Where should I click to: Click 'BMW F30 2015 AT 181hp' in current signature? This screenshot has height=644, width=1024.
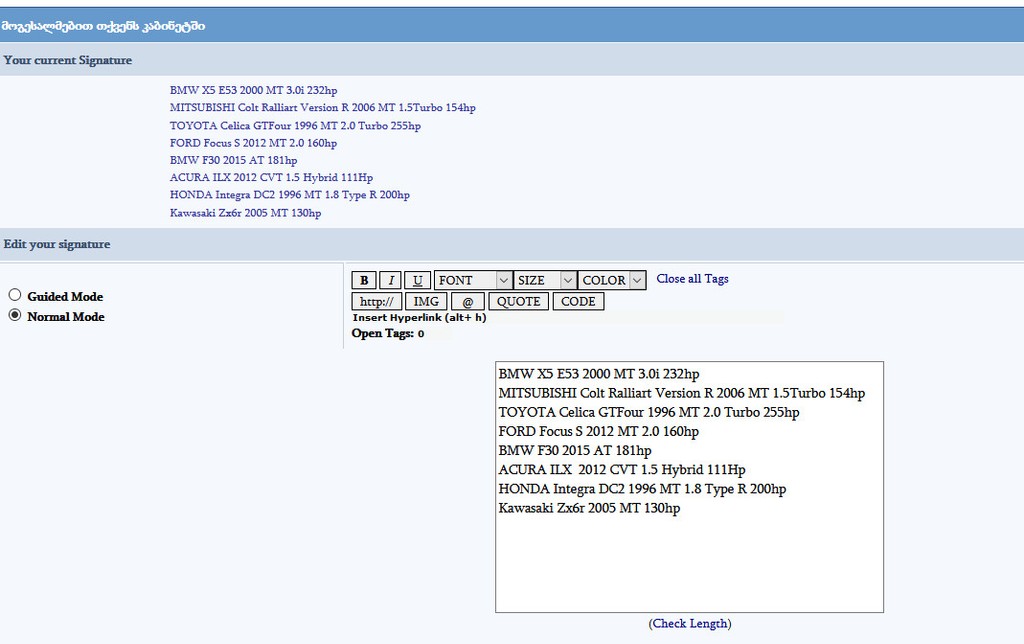pyautogui.click(x=233, y=160)
